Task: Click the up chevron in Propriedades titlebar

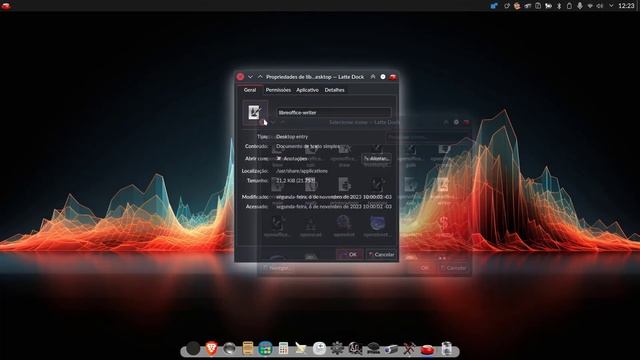Action: pos(260,77)
